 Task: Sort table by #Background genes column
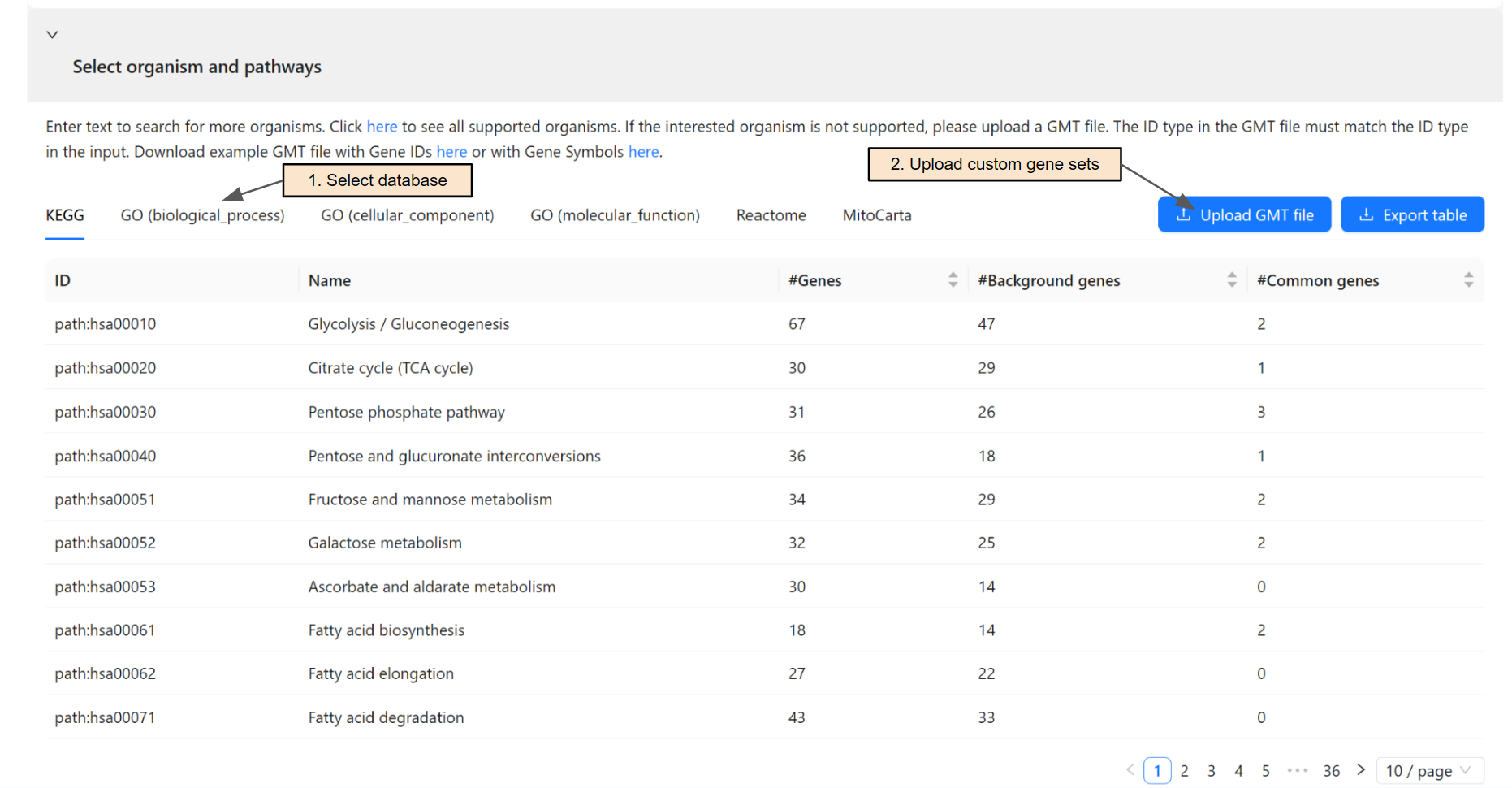1231,280
